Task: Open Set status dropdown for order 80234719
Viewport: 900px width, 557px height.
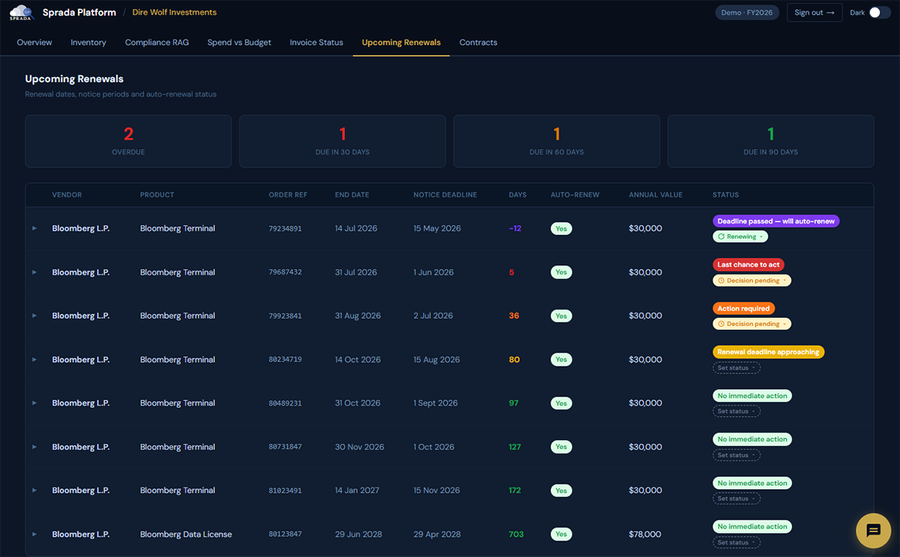Action: pos(736,368)
